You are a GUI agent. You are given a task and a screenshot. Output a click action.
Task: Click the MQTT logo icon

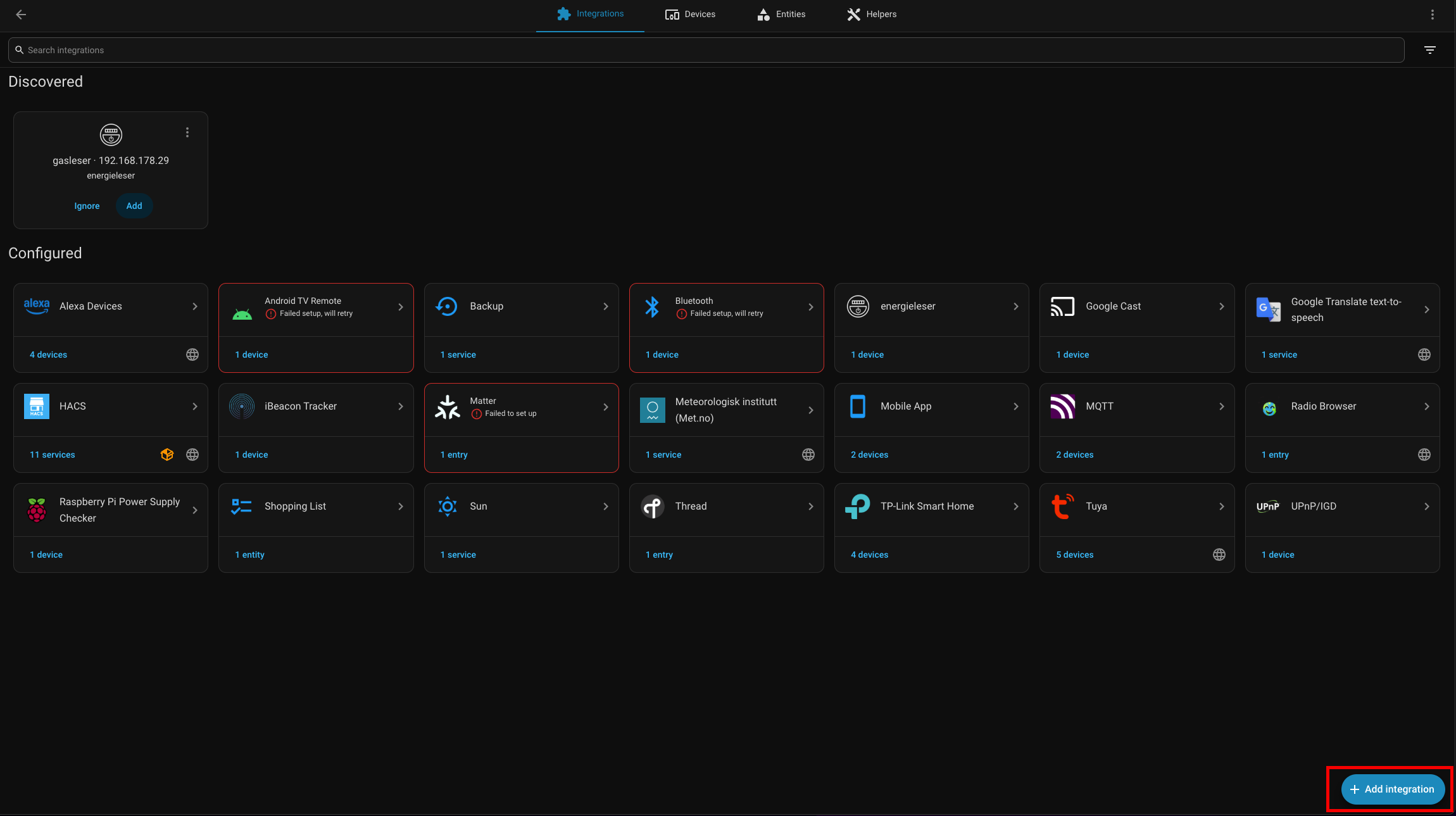(1063, 406)
